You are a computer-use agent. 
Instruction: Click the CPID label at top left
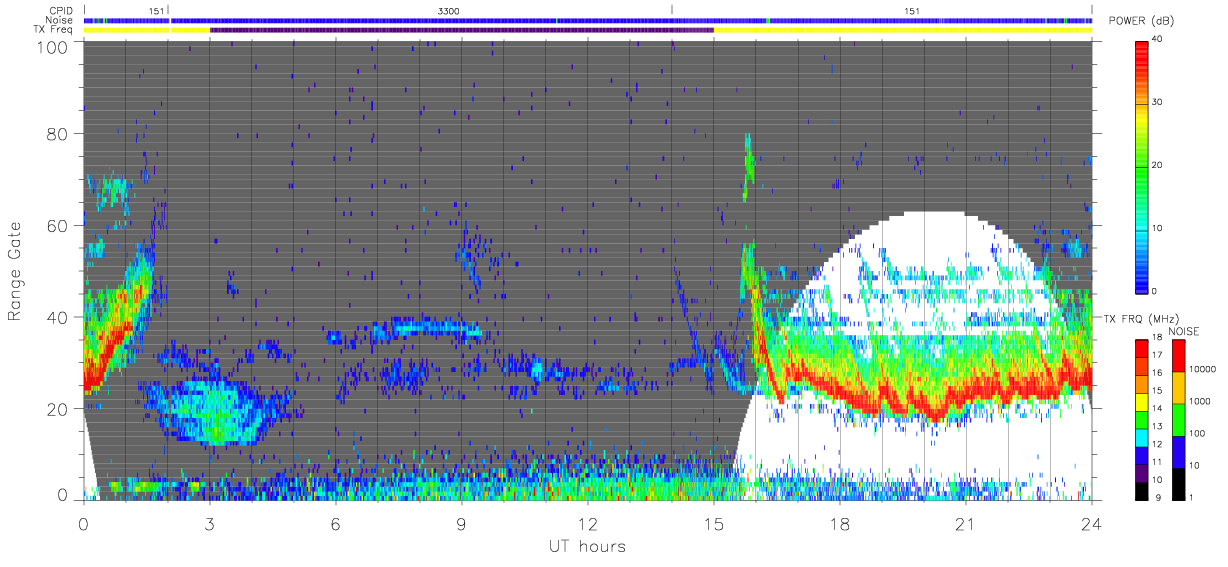pos(61,10)
